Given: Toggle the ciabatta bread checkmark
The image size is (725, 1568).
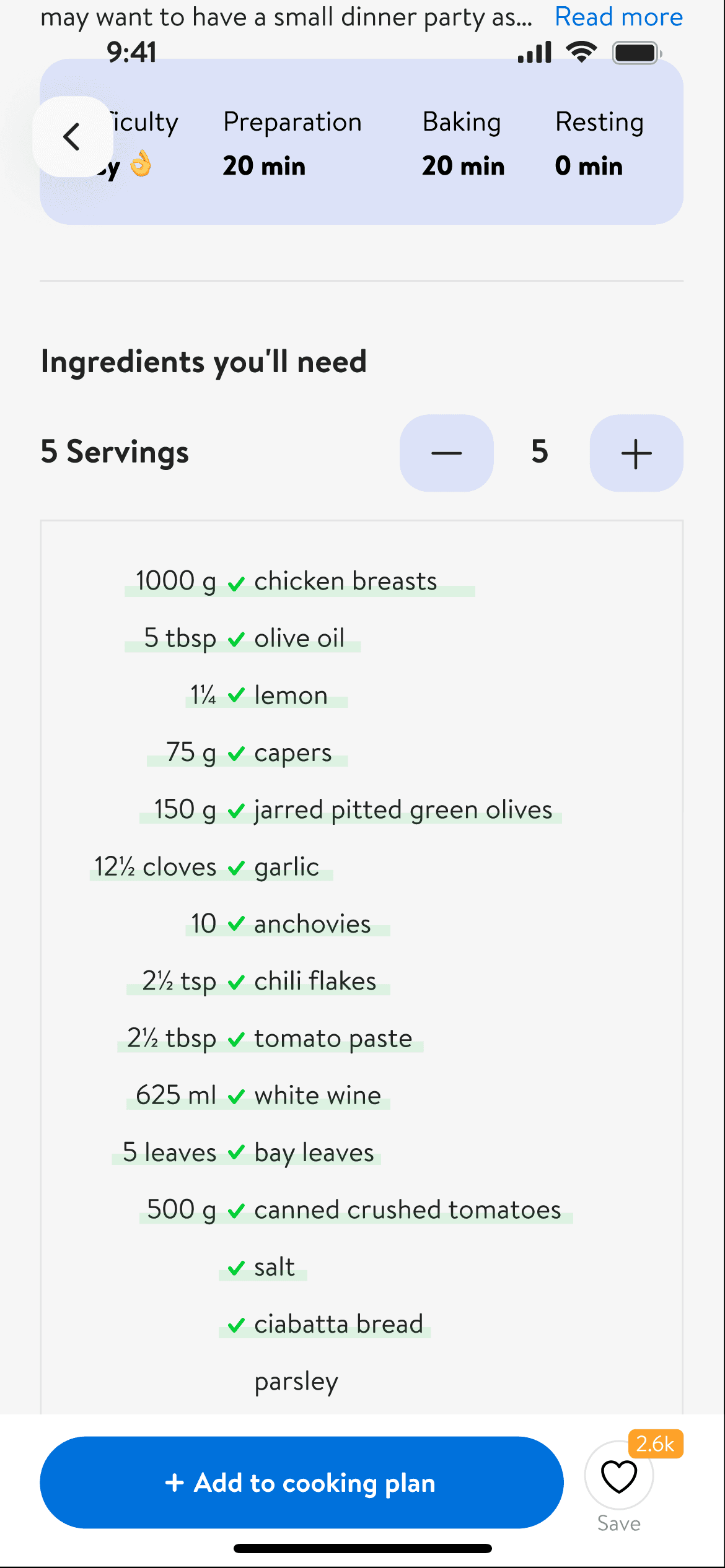Looking at the screenshot, I should (236, 1325).
